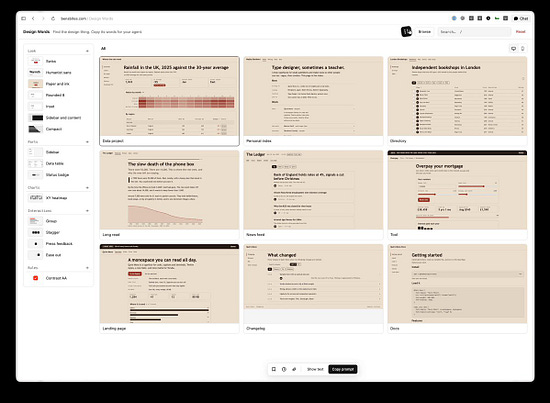Open the Docs Getting started card
Screen dimensions: 550x403
pos(457,289)
